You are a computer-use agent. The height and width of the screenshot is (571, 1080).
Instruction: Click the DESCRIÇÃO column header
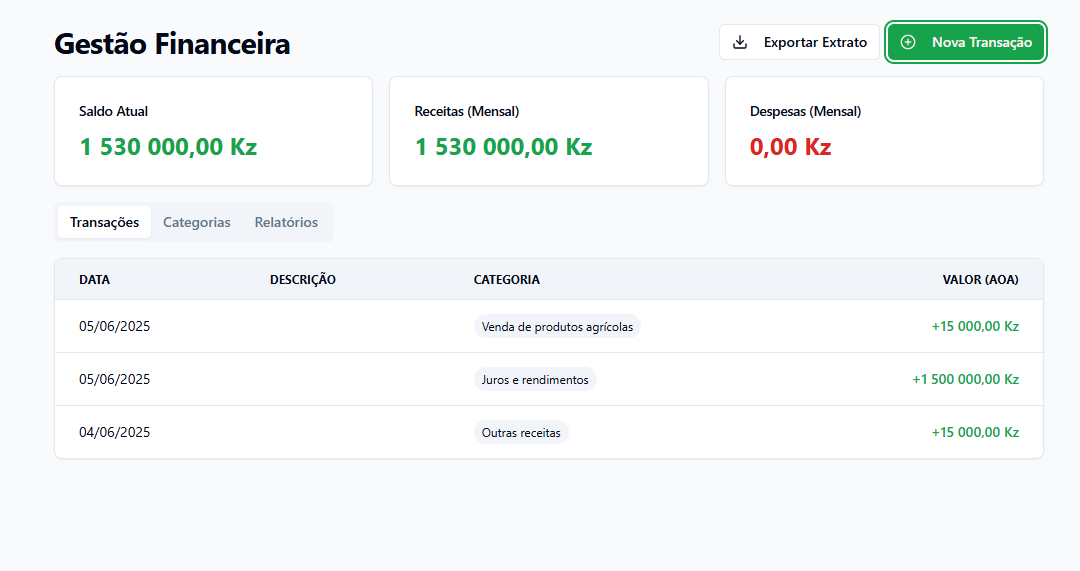[302, 280]
